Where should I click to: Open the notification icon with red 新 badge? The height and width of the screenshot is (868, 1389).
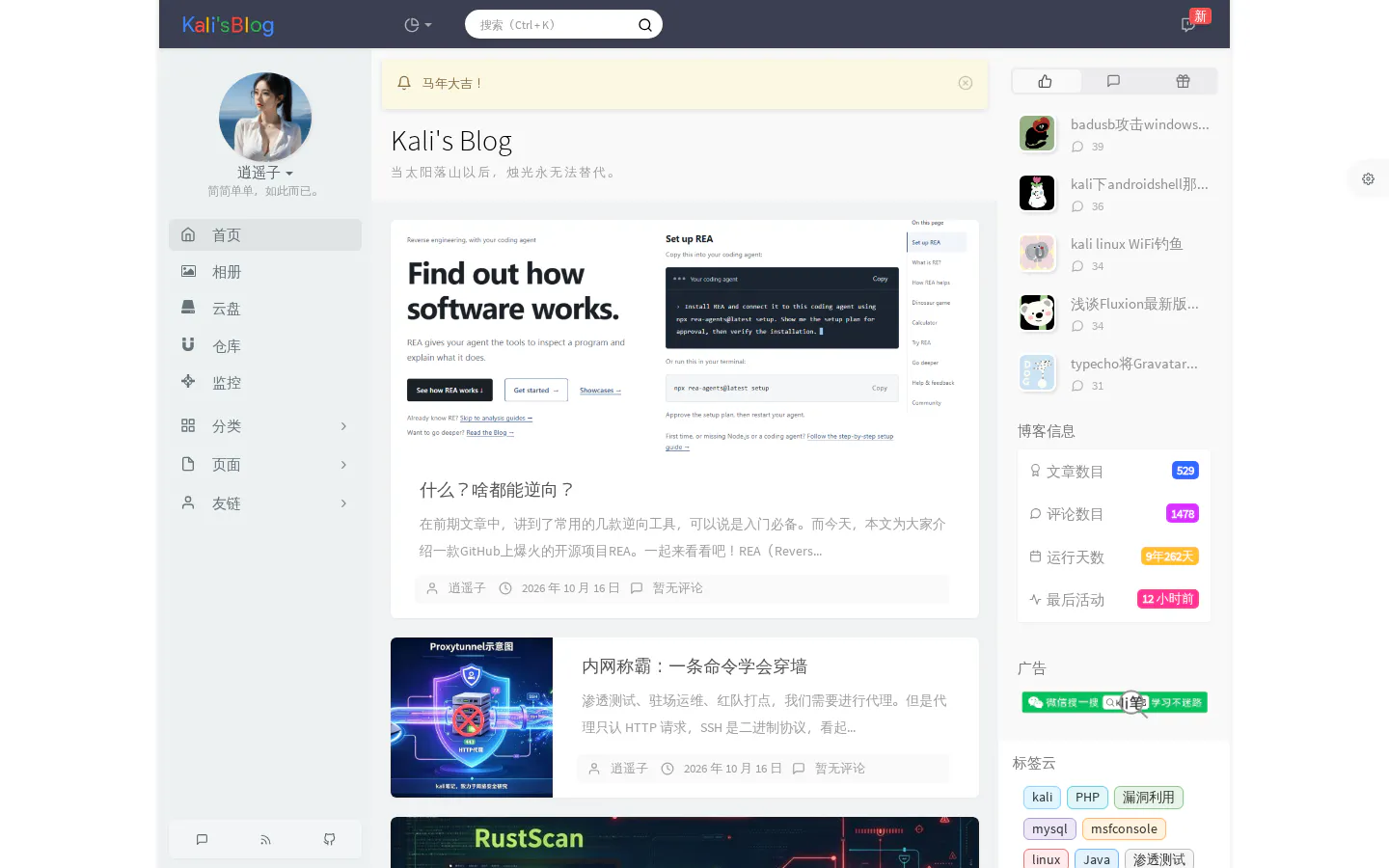coord(1188,24)
